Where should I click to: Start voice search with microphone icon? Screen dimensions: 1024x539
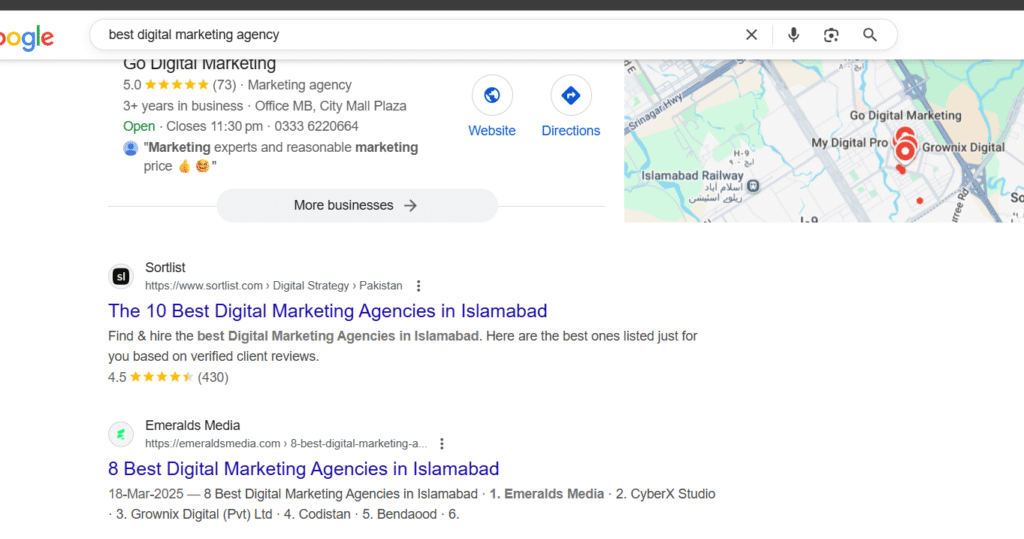793,35
